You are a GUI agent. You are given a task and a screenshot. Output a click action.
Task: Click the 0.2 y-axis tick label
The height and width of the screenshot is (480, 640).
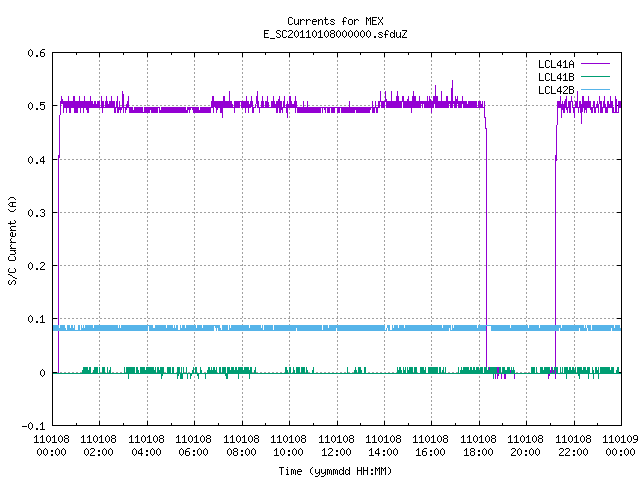pos(36,266)
